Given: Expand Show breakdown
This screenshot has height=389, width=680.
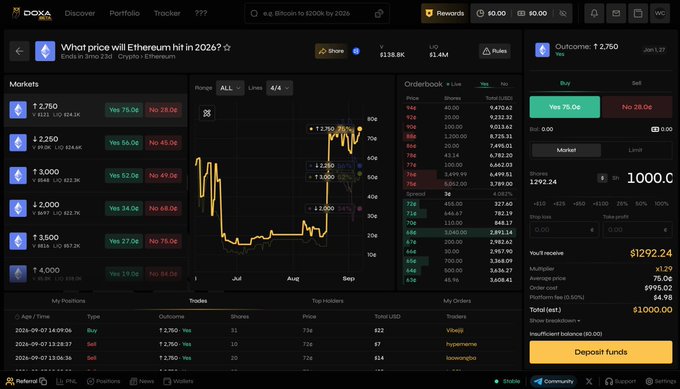Looking at the screenshot, I should click(554, 321).
